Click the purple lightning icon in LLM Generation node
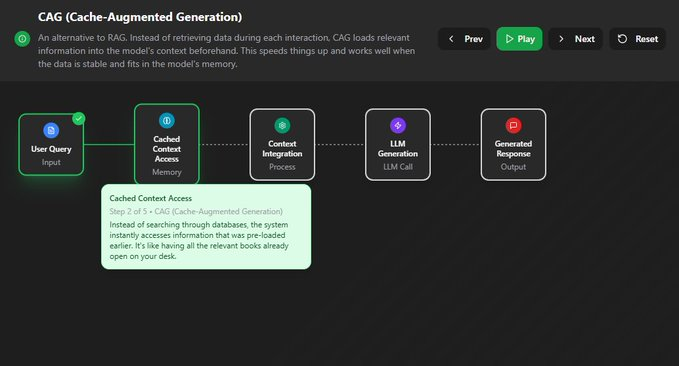 (x=398, y=126)
